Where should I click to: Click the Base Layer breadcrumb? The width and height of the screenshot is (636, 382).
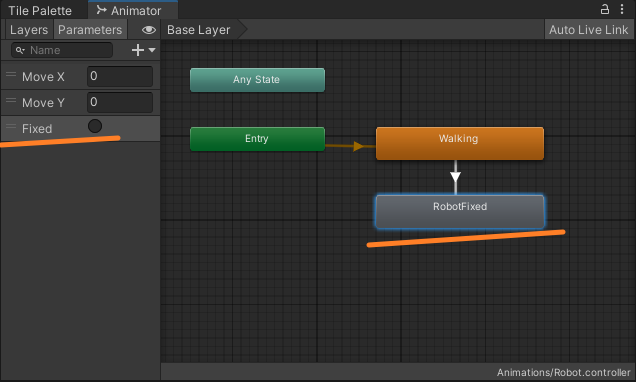(198, 30)
